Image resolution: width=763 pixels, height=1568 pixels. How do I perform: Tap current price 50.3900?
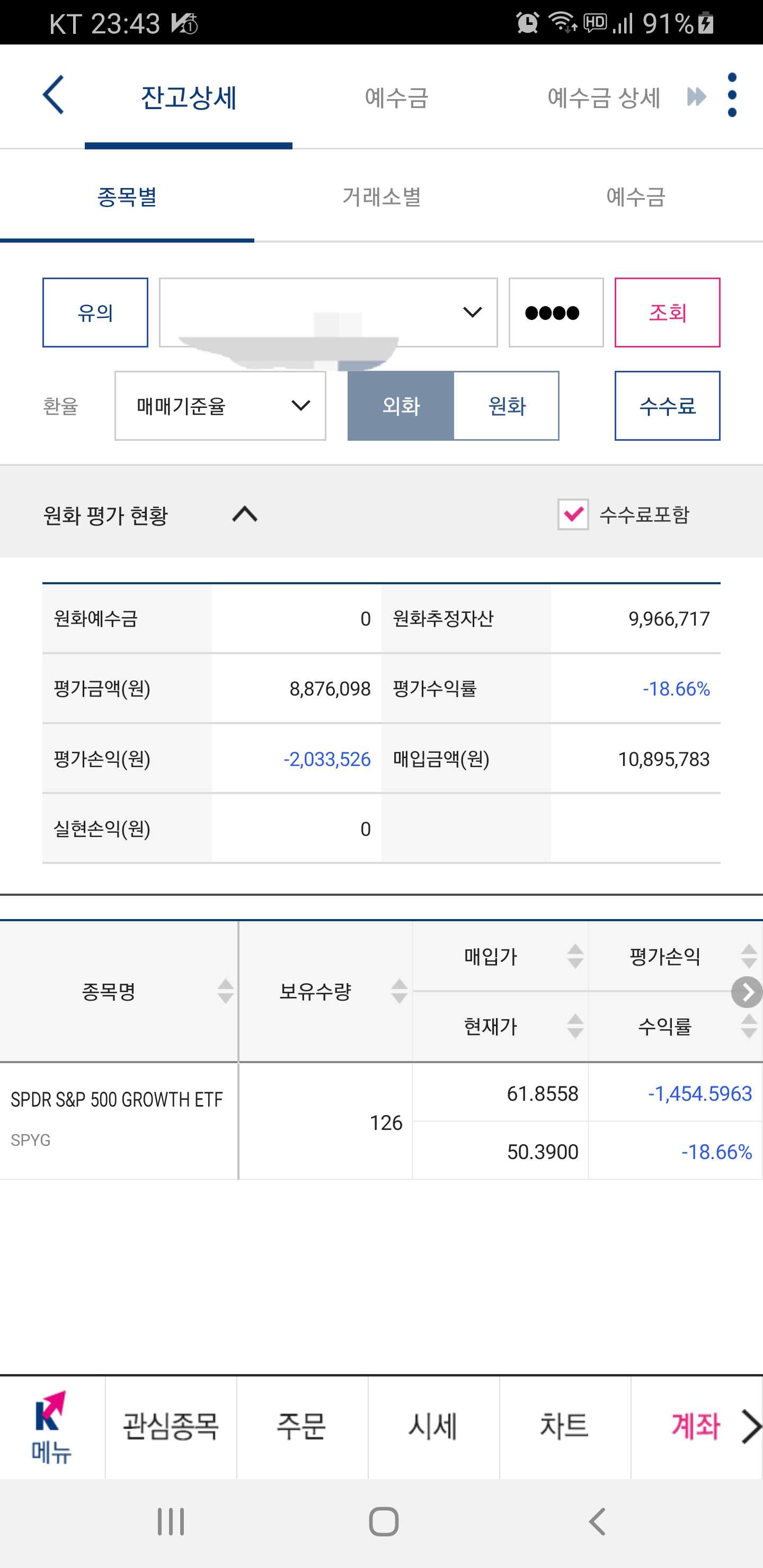[543, 1152]
